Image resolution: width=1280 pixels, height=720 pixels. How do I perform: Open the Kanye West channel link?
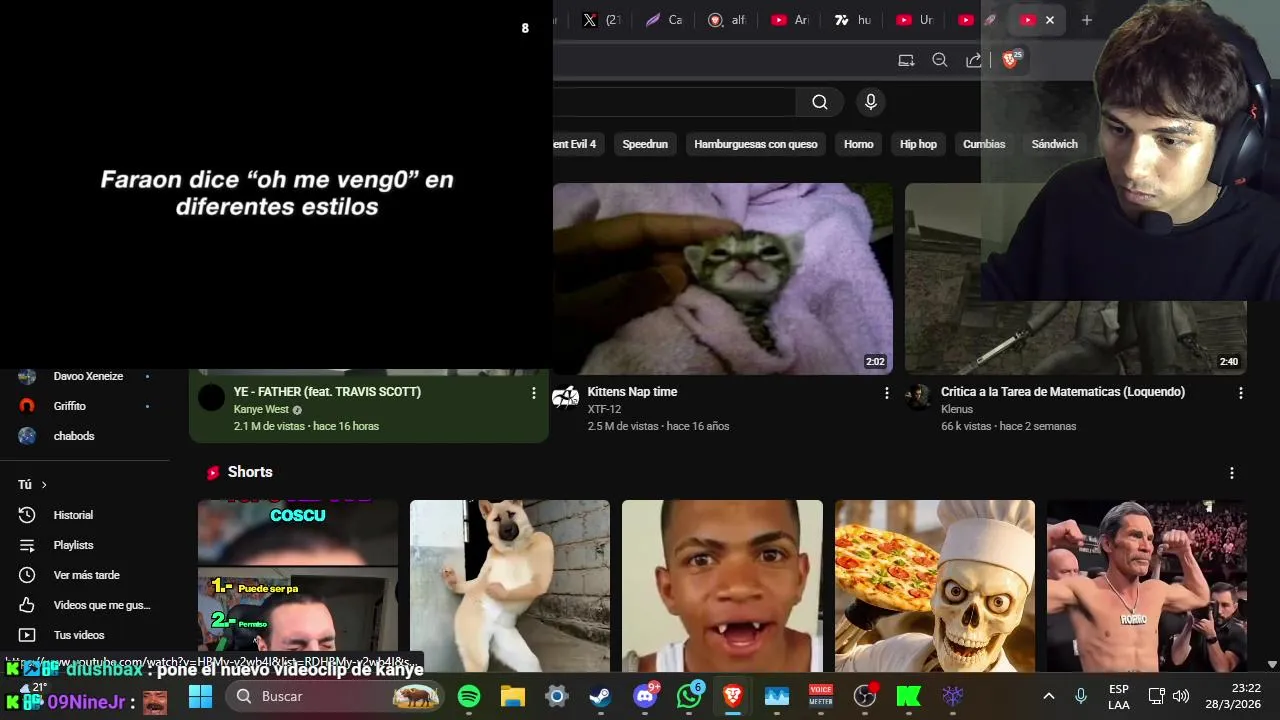point(261,409)
